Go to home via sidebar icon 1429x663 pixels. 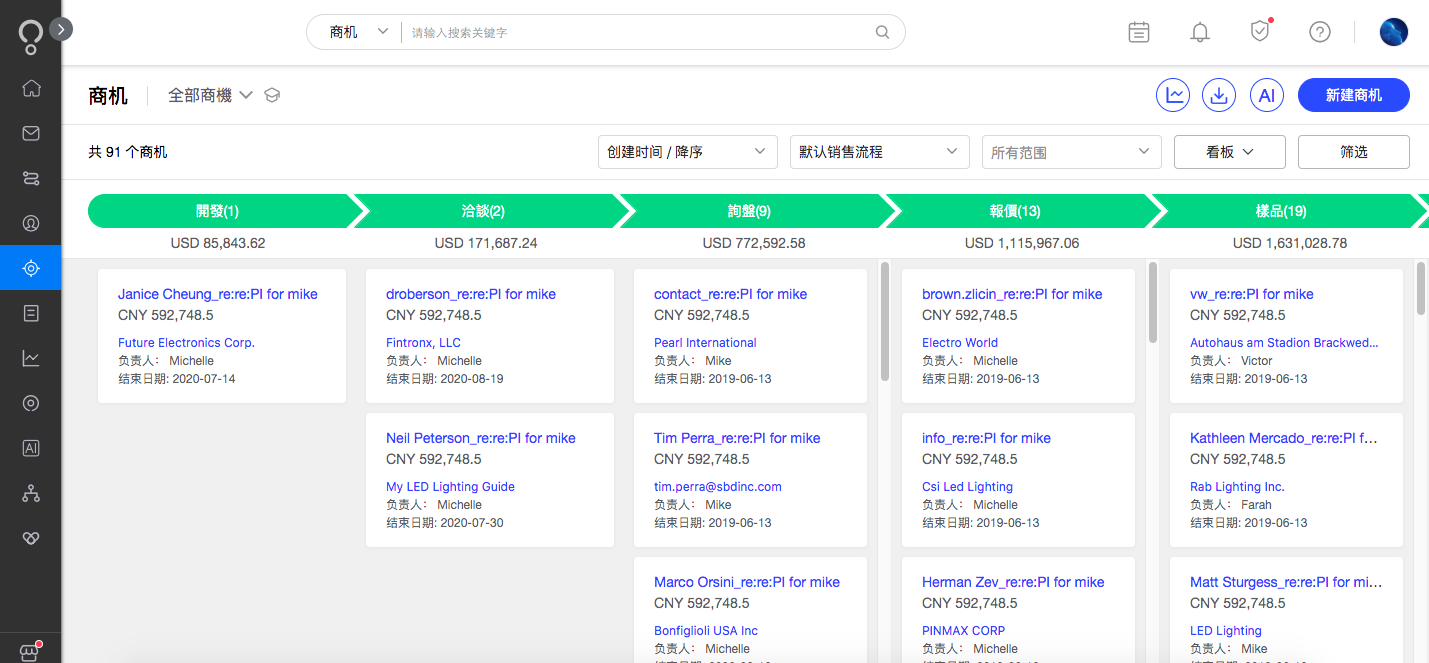31,88
